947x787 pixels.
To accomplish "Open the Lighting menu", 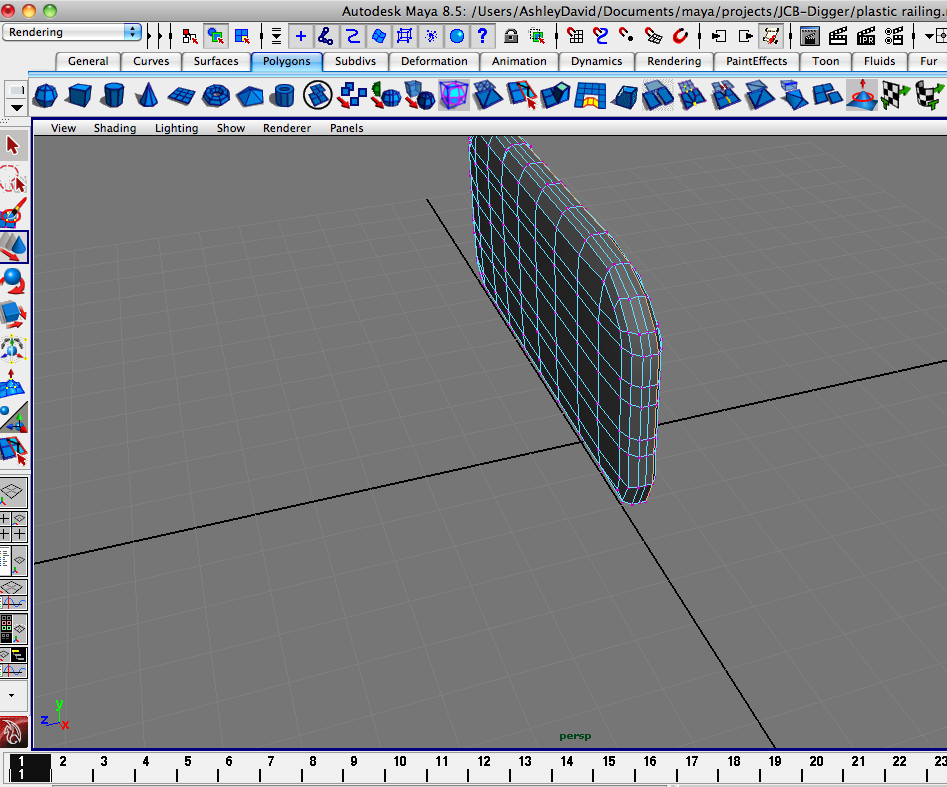I will (176, 128).
